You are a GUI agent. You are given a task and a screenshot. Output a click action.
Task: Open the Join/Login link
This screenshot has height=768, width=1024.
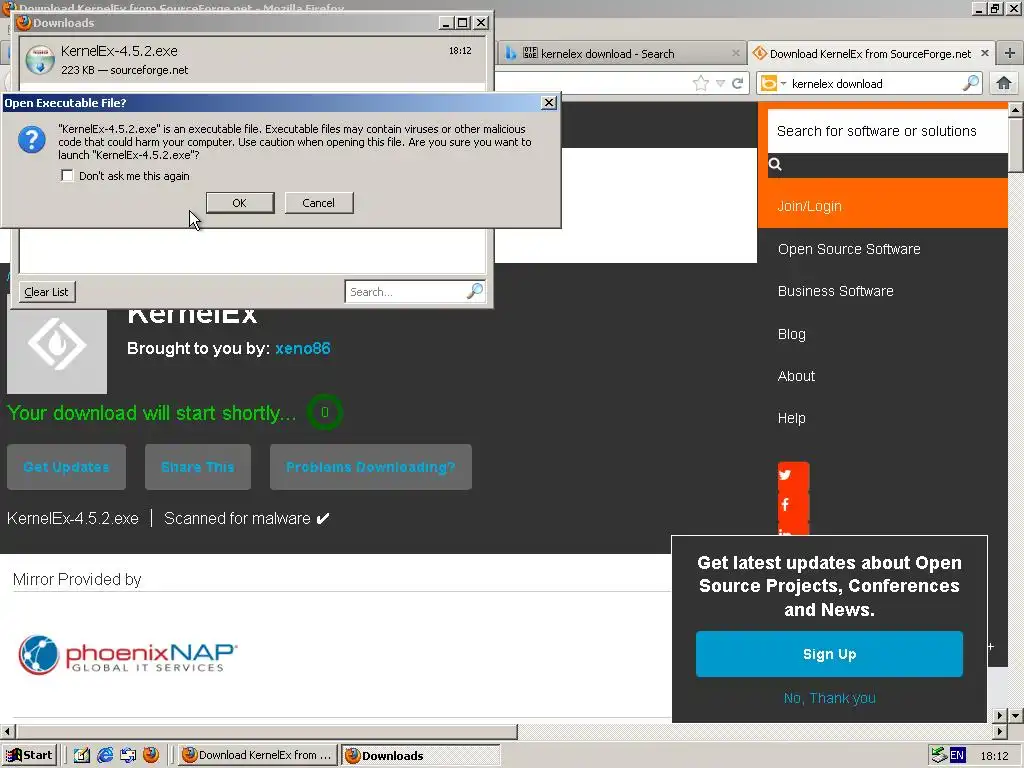(809, 206)
